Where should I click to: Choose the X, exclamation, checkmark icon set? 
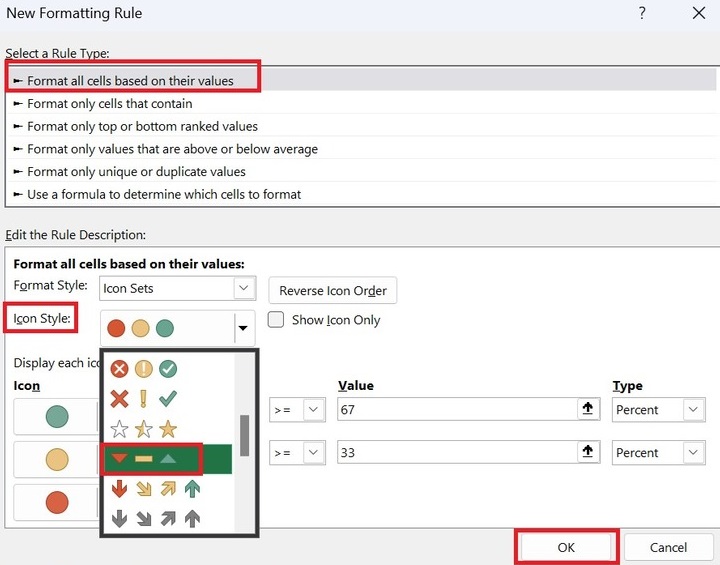pyautogui.click(x=143, y=399)
